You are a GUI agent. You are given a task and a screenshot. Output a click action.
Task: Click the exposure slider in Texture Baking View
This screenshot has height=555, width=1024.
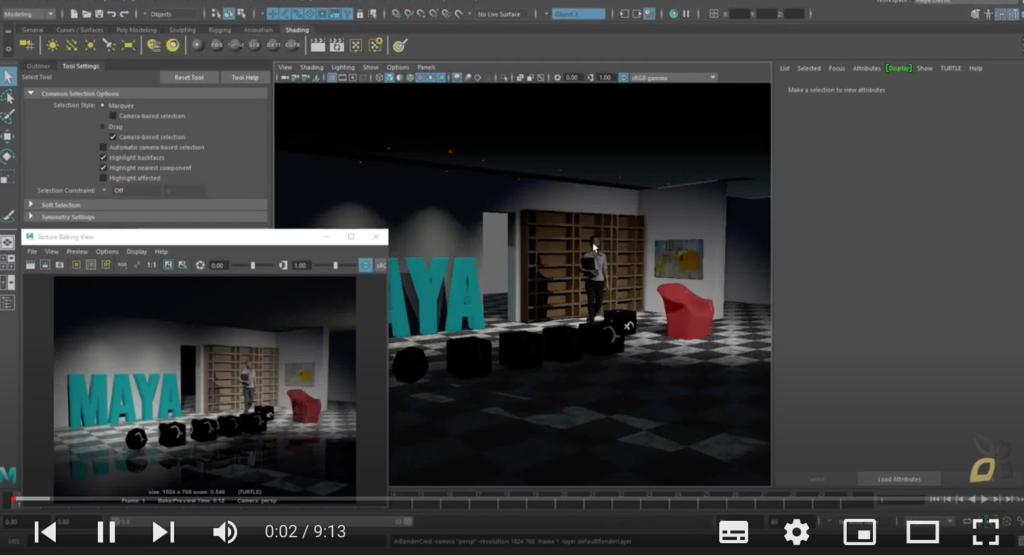coord(253,265)
